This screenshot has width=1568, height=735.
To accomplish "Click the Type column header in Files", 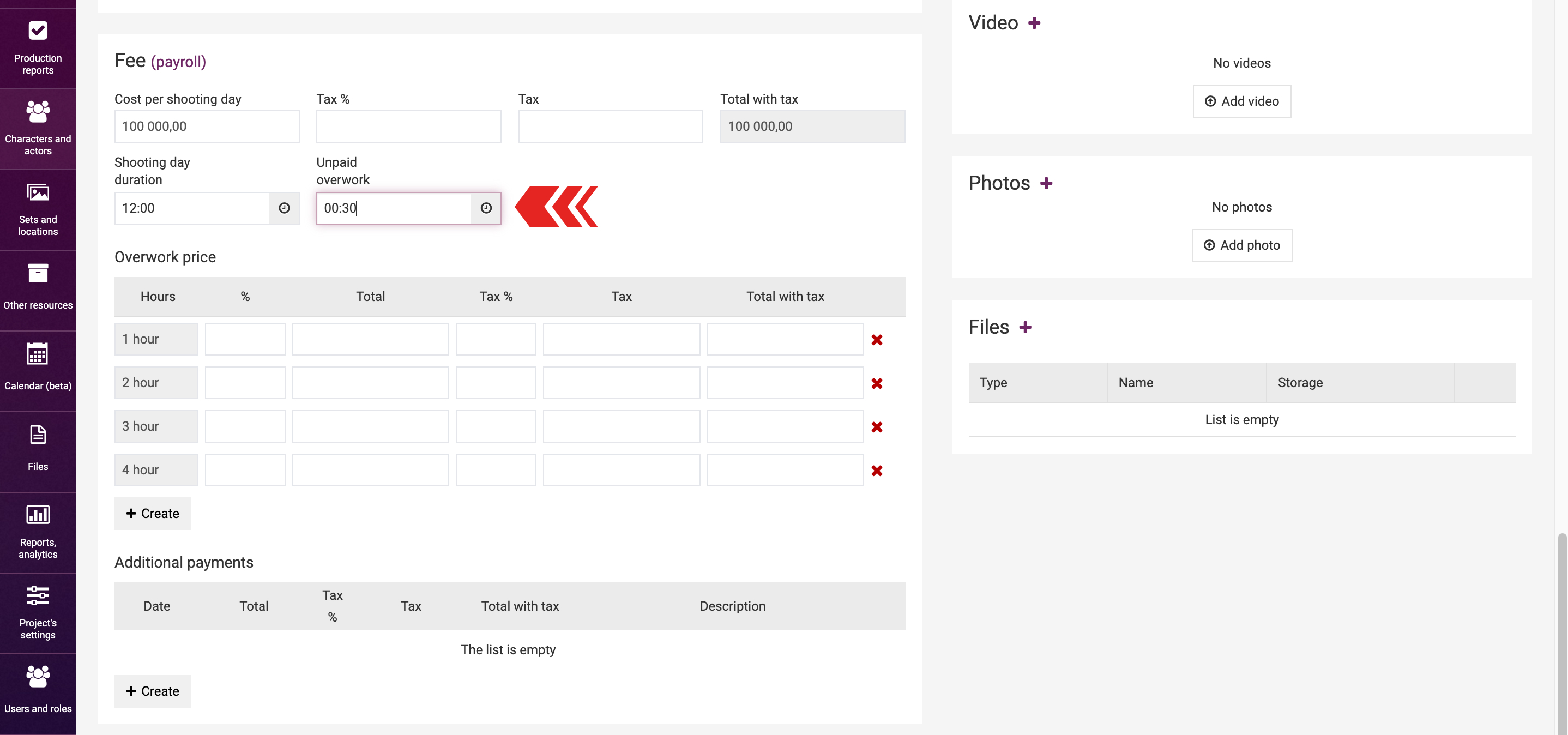I will [1038, 383].
